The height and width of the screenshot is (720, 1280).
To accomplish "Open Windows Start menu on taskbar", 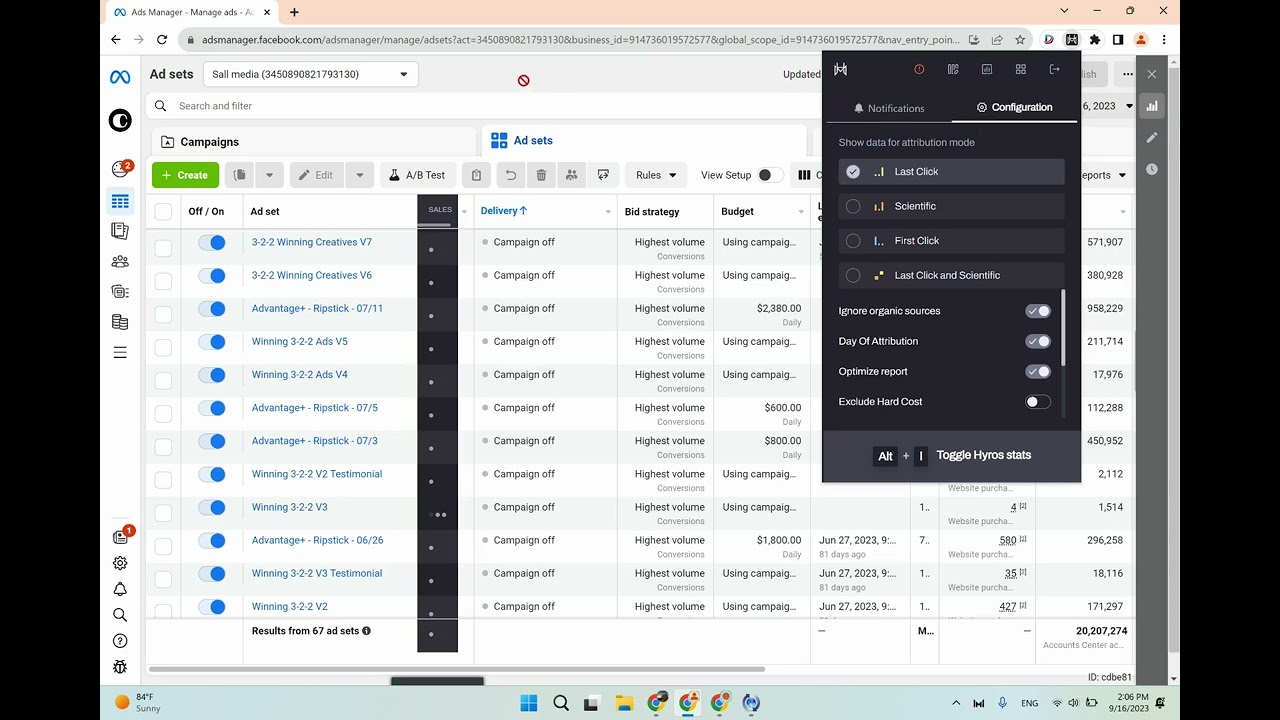I will (529, 703).
